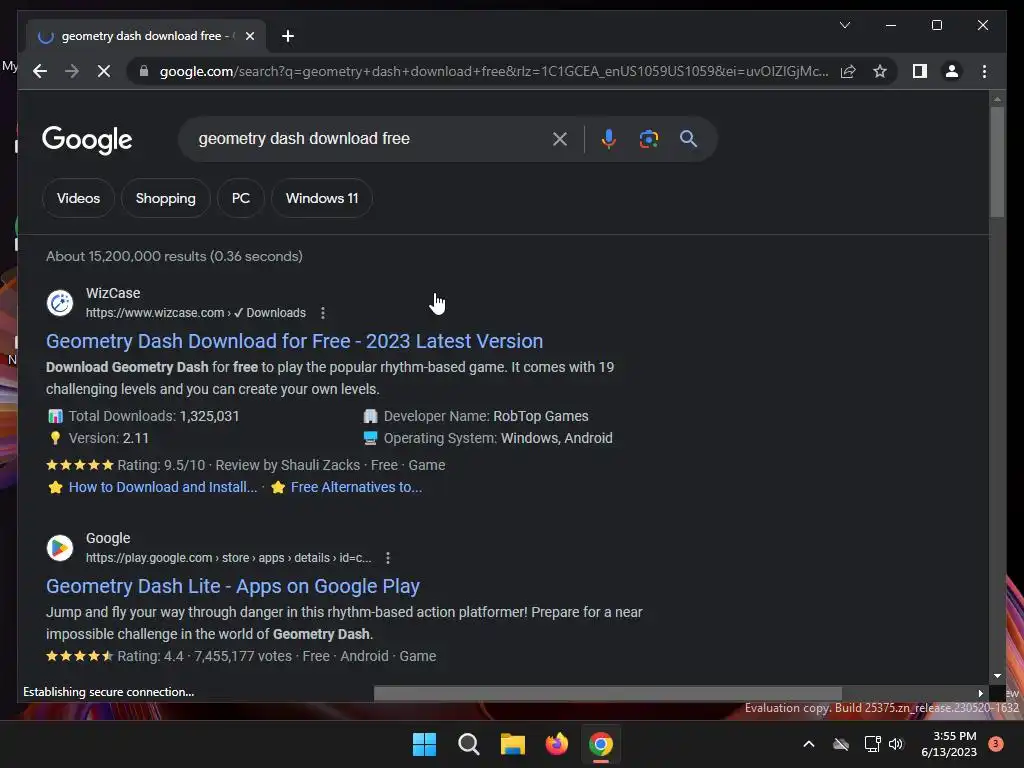Screen dimensions: 1024x768
Task: Click into the Google search input field
Action: (369, 138)
